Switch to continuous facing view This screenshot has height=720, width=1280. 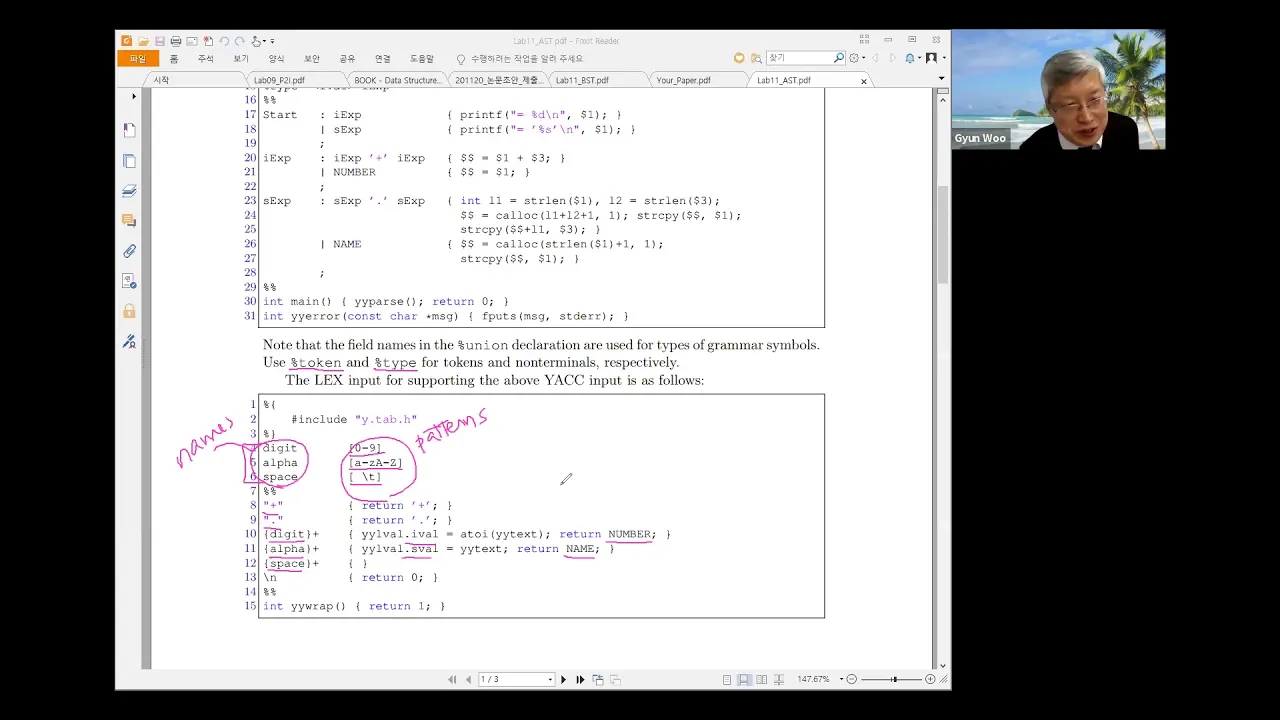(x=778, y=680)
